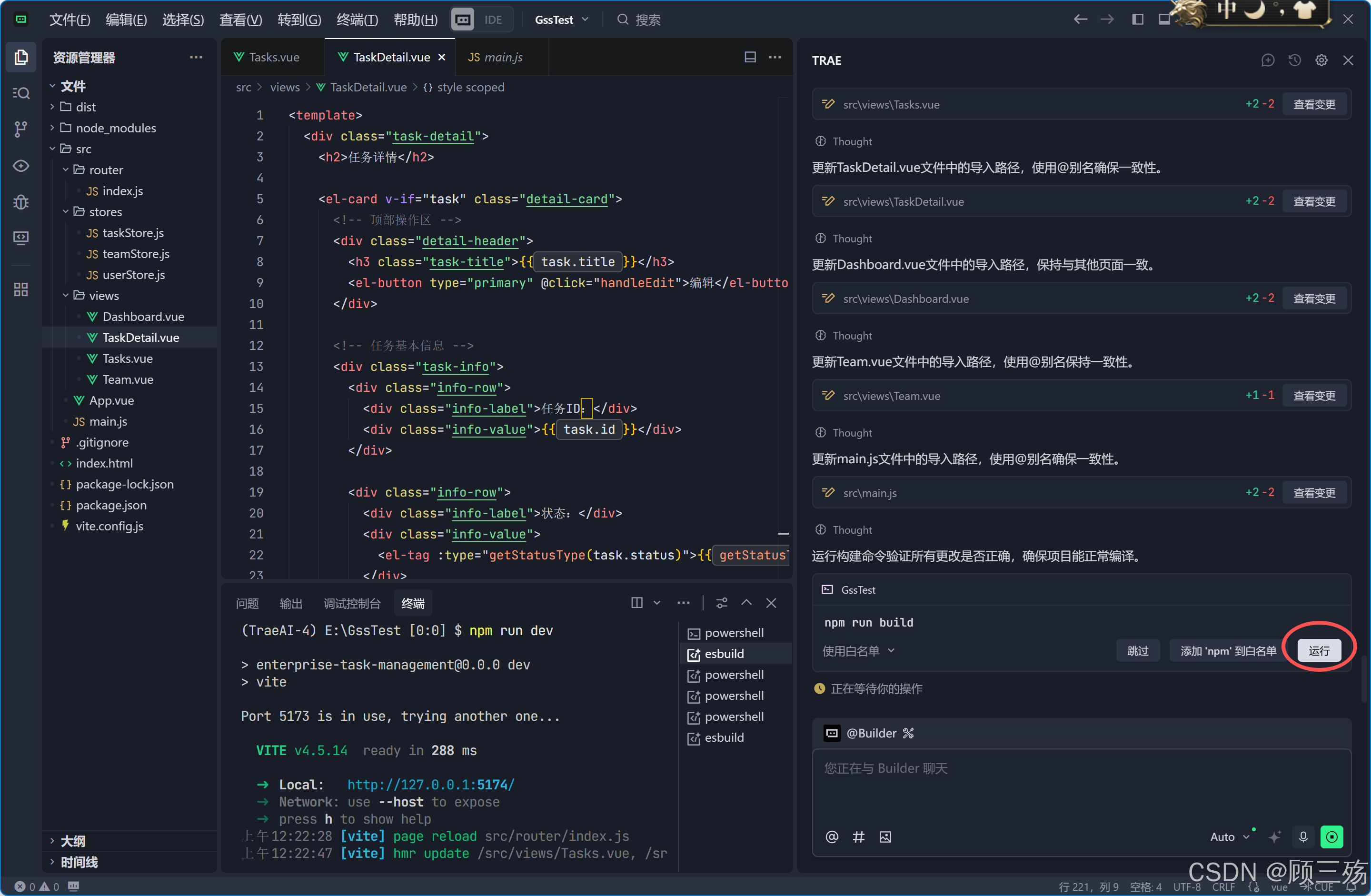Switch to the main.js editor tab

496,57
